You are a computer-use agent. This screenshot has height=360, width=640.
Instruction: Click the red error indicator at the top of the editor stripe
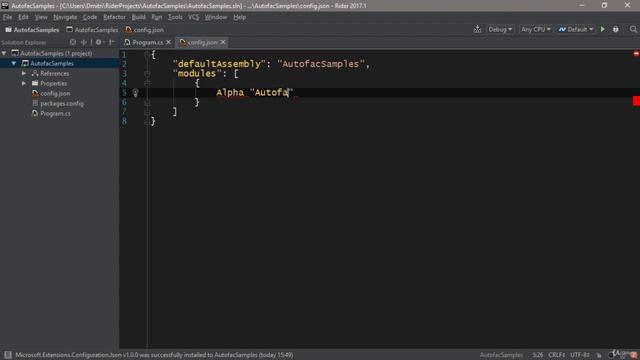pyautogui.click(x=636, y=53)
